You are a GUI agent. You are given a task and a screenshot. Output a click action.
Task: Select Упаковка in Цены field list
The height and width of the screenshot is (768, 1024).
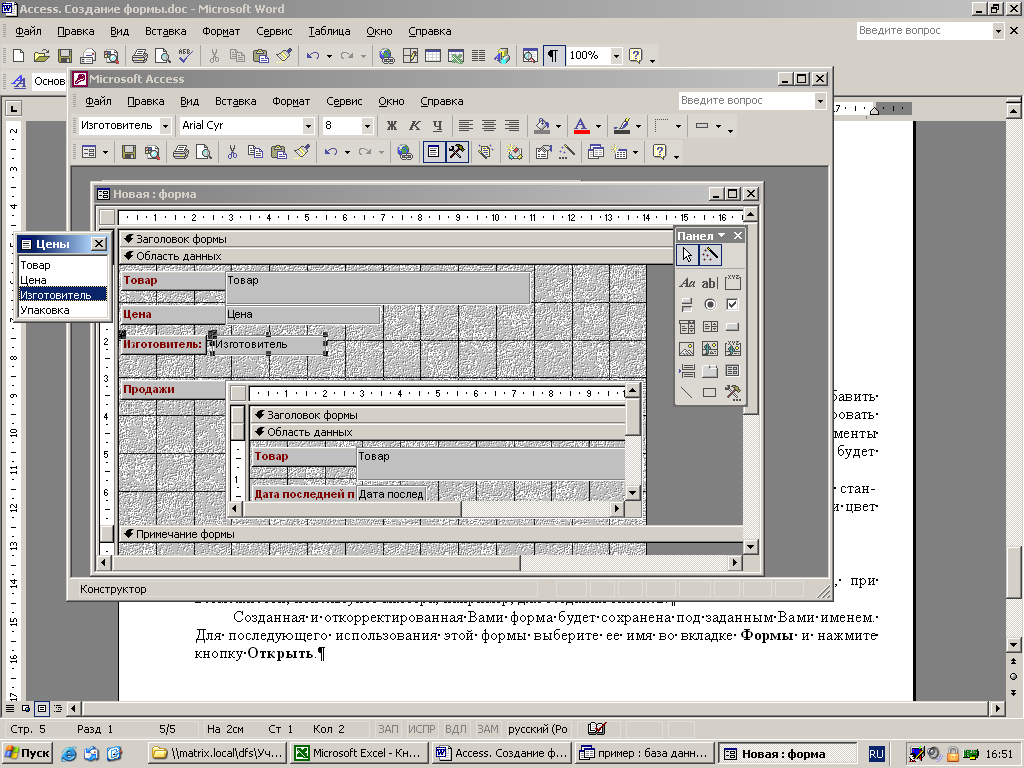63,310
